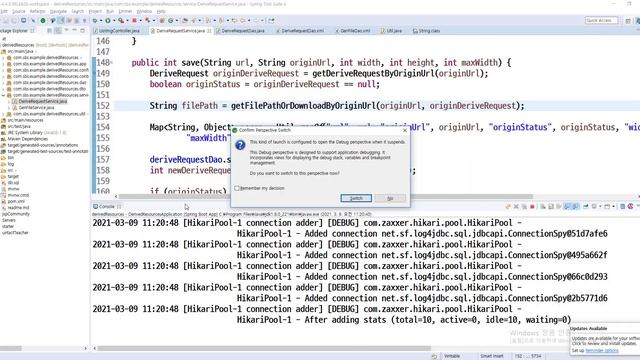Click No in the perspective switch dialog

click(x=390, y=198)
